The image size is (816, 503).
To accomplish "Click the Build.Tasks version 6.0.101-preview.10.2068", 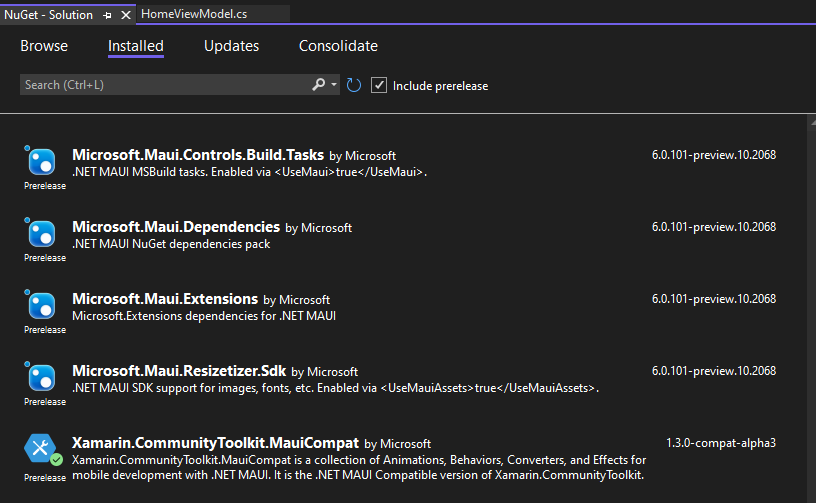I will point(713,155).
